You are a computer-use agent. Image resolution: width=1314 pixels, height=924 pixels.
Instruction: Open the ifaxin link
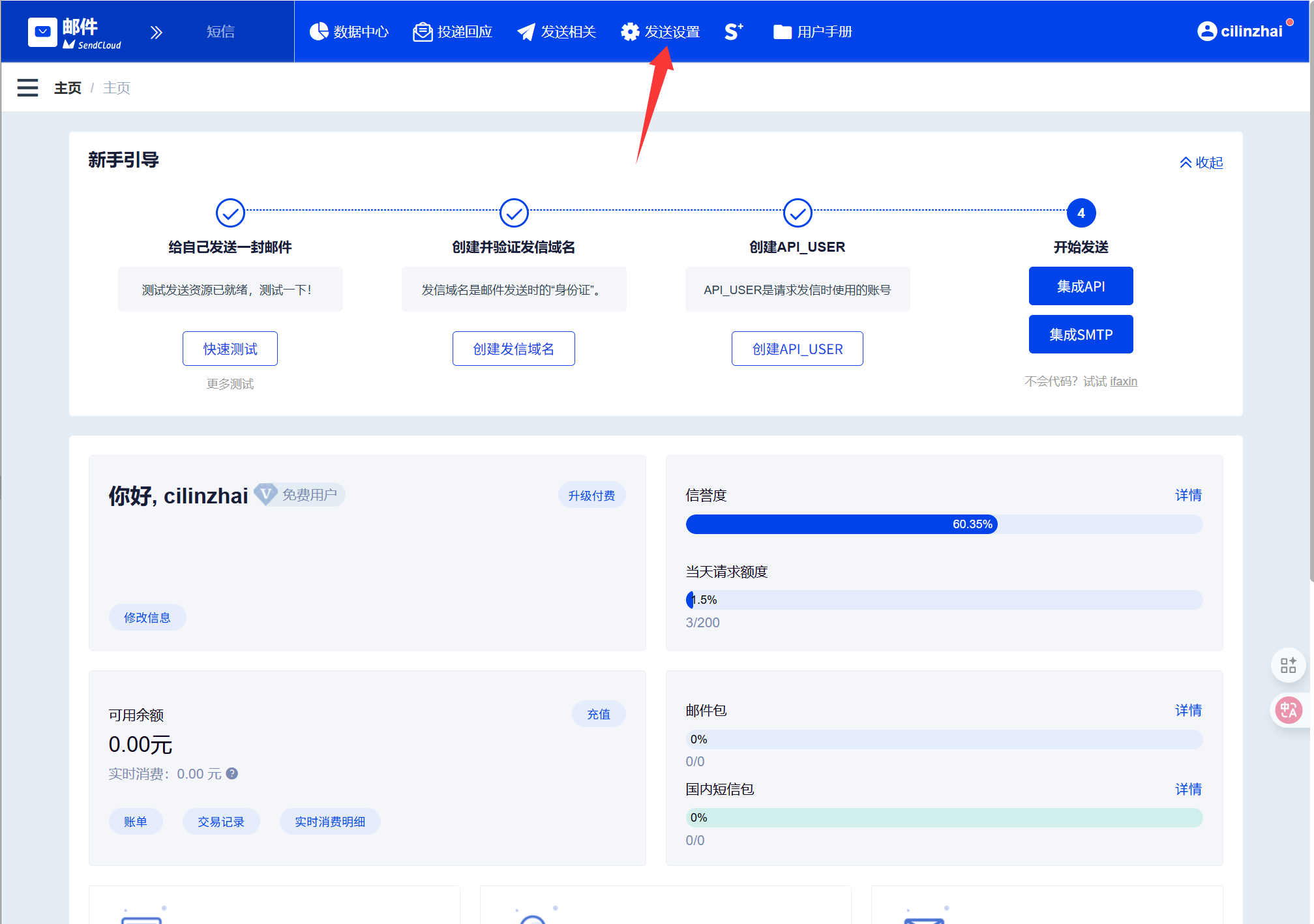[x=1124, y=381]
